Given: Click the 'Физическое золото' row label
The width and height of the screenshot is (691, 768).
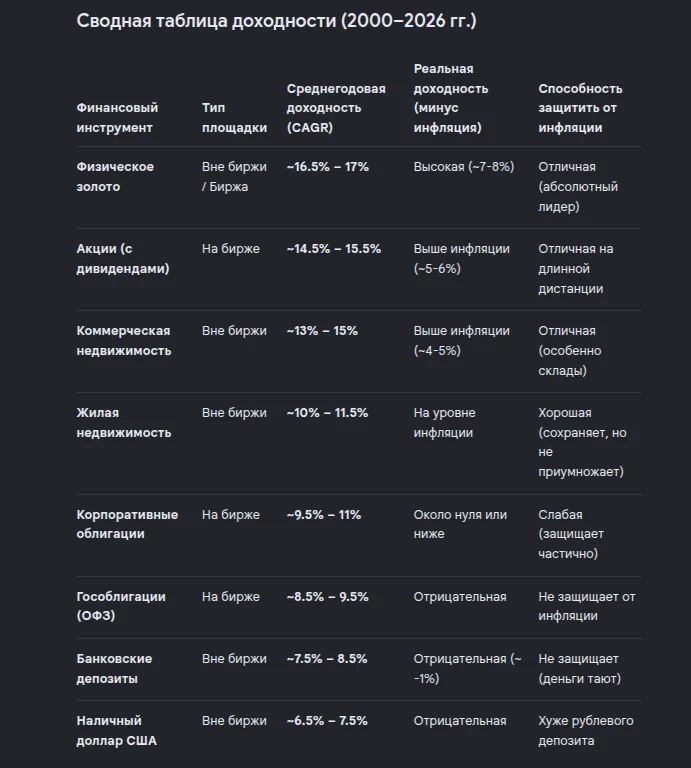Looking at the screenshot, I should [x=115, y=176].
